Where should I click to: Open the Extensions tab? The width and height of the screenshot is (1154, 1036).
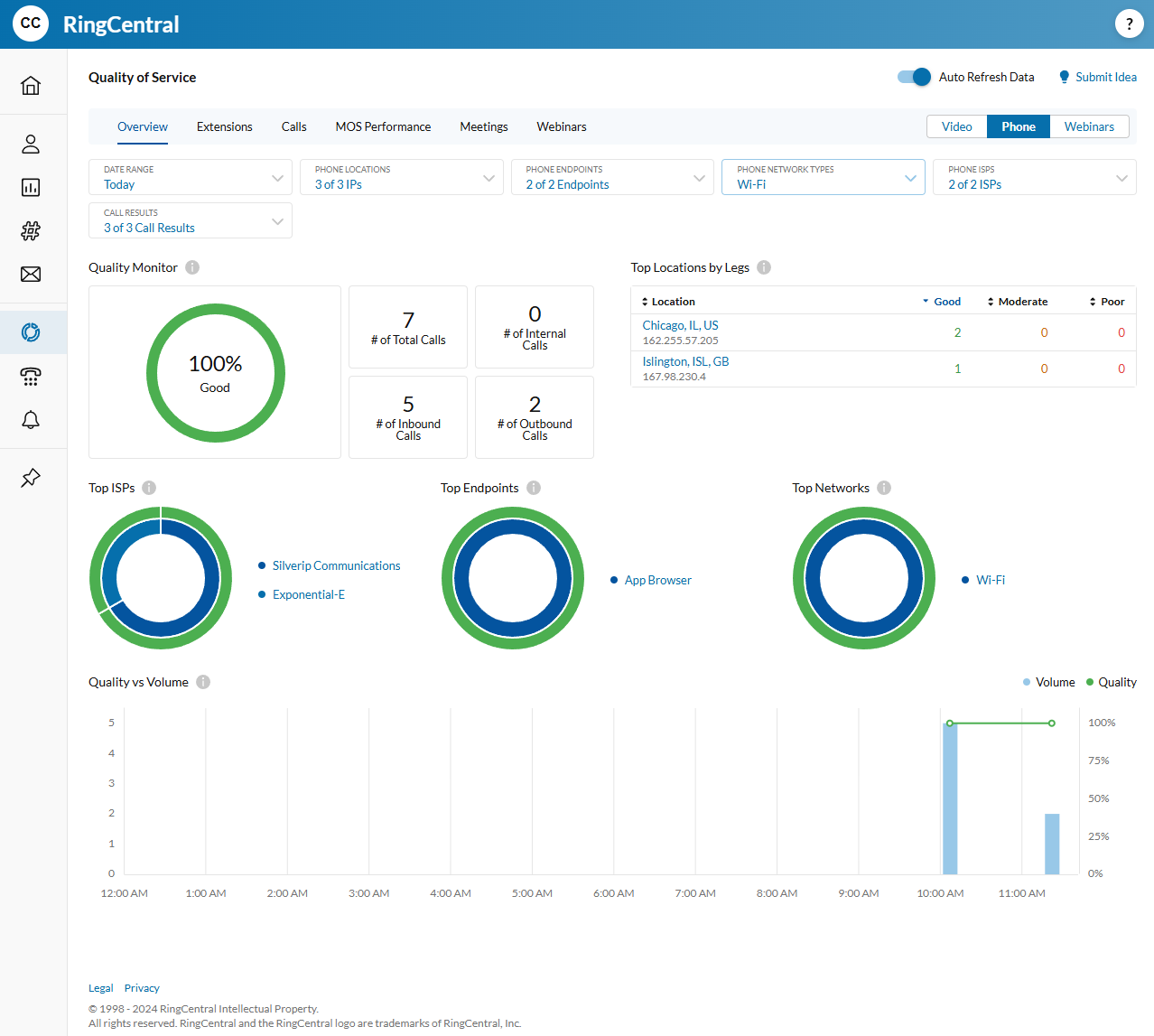[x=224, y=126]
